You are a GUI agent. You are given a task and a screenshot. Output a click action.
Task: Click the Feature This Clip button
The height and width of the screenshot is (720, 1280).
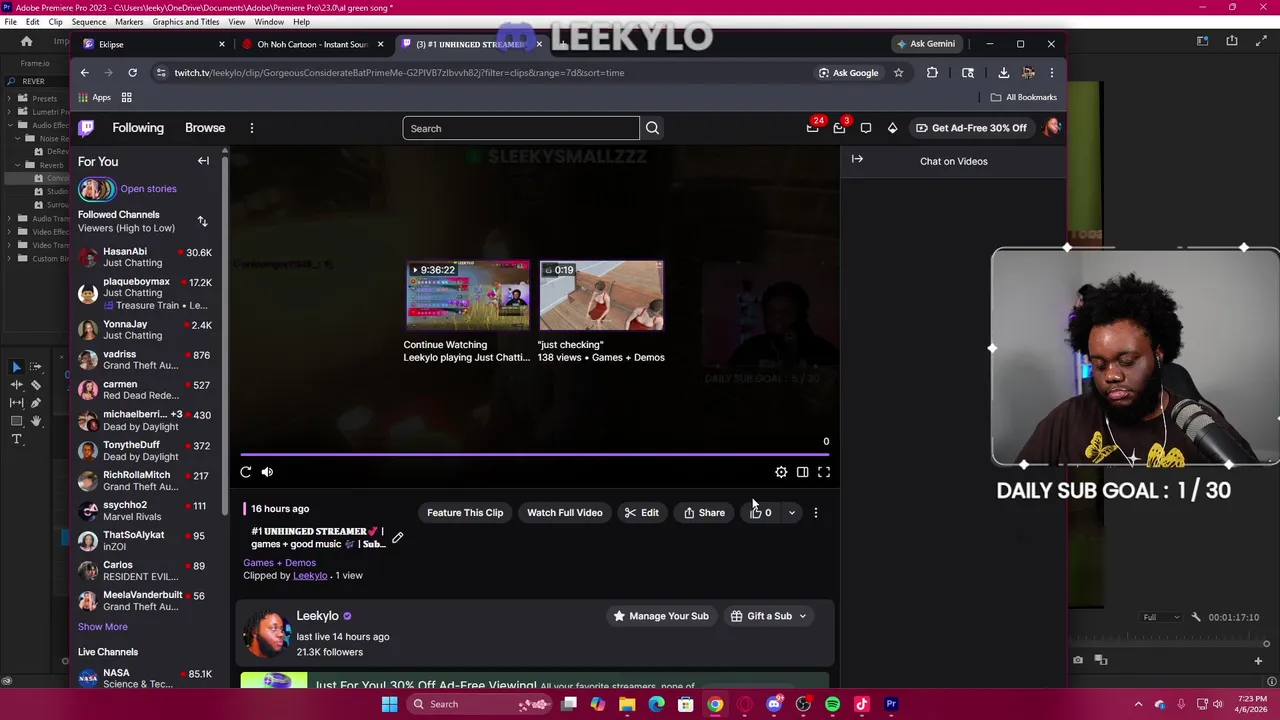465,513
